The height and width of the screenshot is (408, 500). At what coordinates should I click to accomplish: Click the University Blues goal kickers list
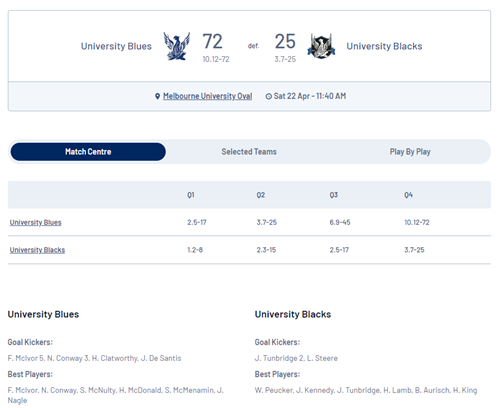[x=94, y=358]
